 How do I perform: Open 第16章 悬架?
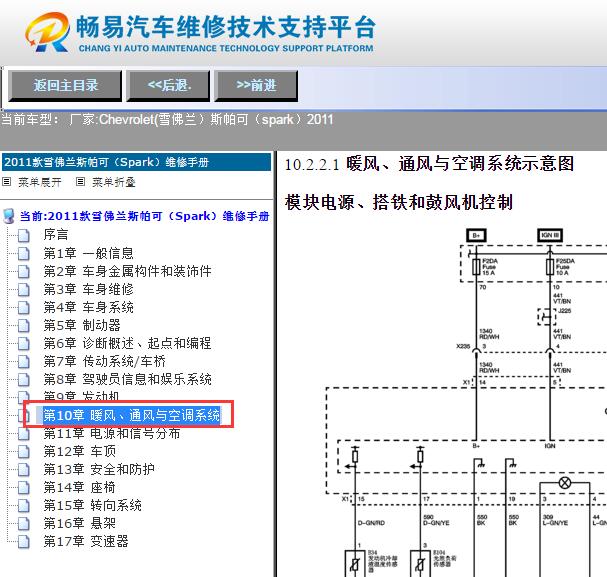click(79, 523)
